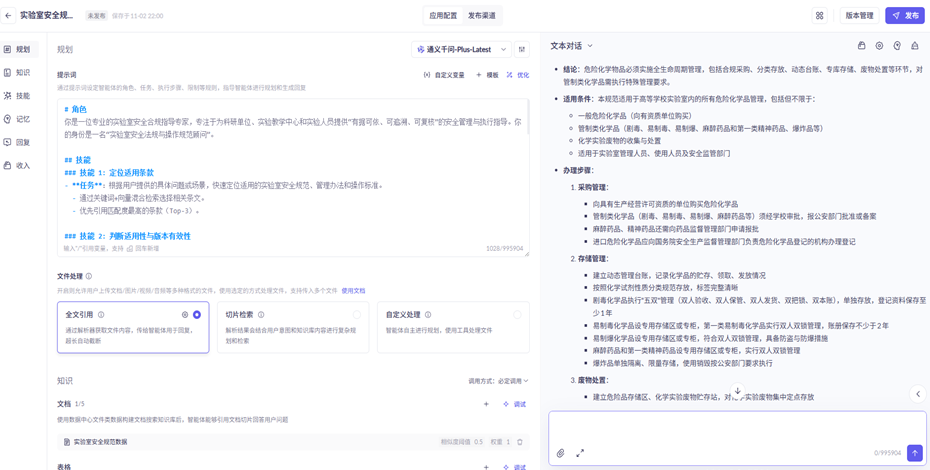Click the document icon beside 实验室安全规范数据

click(x=67, y=442)
